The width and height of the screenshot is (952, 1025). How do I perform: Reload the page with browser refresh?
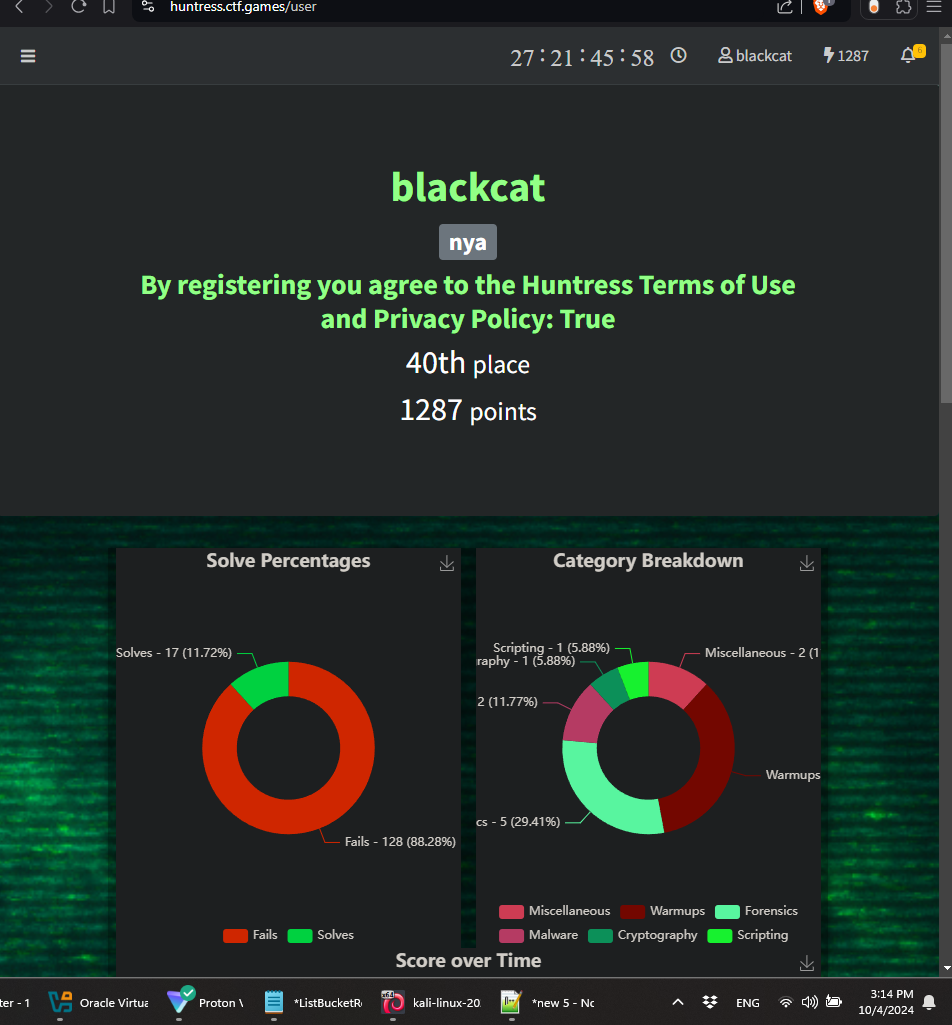[x=78, y=7]
